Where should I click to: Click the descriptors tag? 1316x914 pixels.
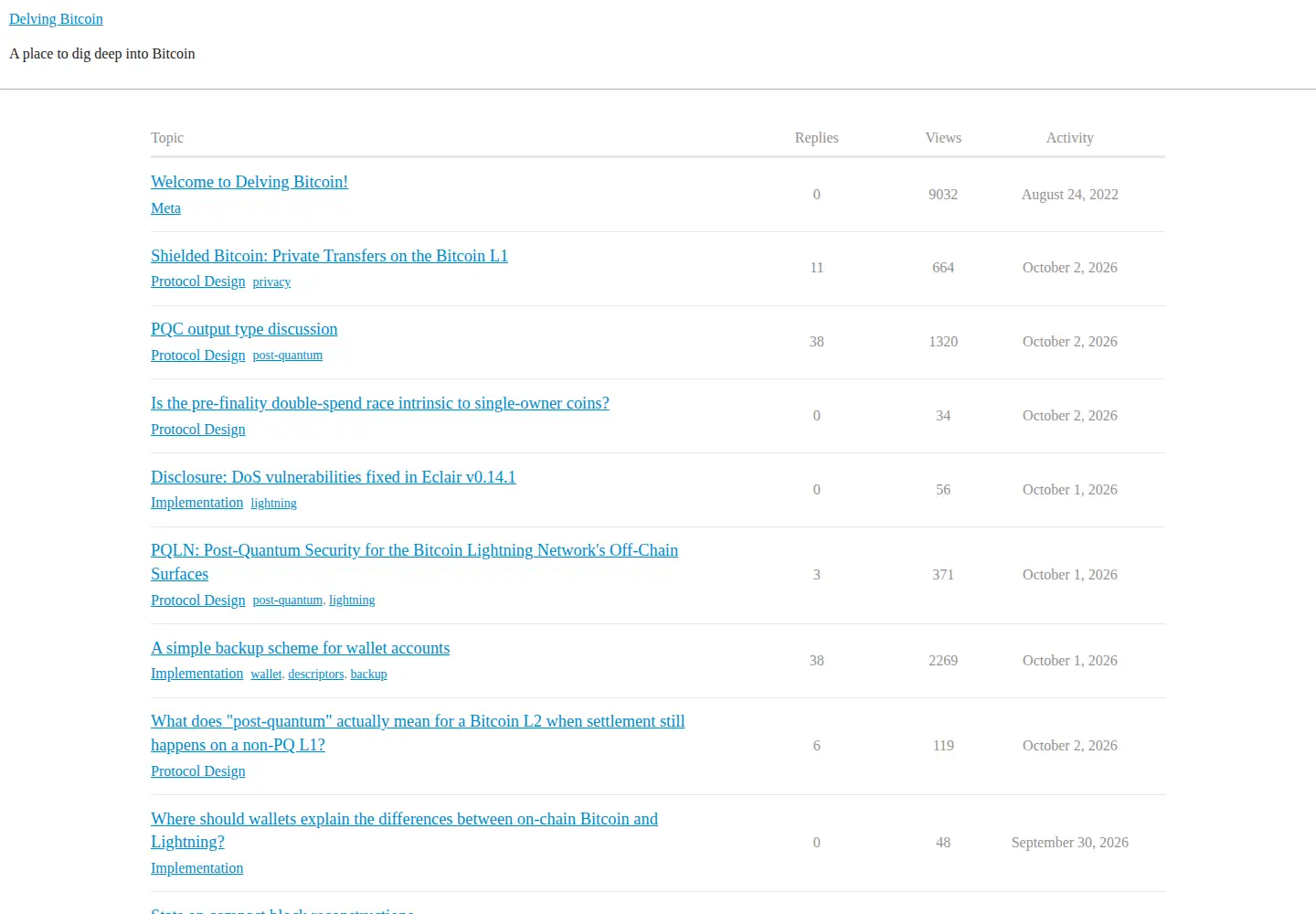pos(316,675)
